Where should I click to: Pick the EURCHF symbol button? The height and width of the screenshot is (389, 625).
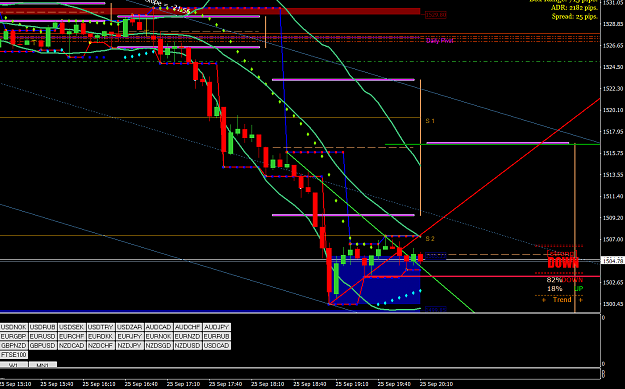click(x=72, y=336)
